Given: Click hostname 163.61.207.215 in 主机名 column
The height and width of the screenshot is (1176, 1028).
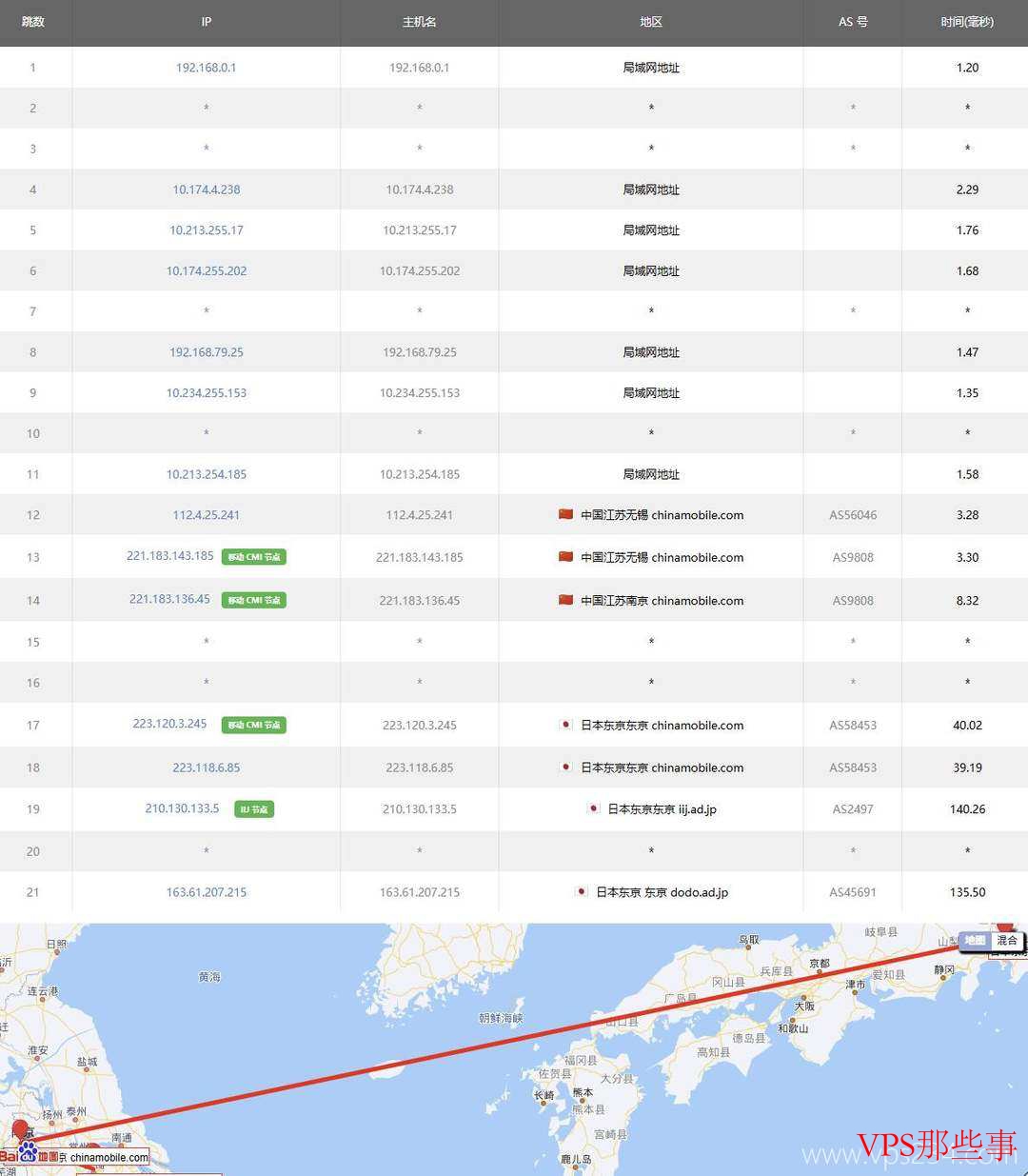Looking at the screenshot, I should 420,892.
